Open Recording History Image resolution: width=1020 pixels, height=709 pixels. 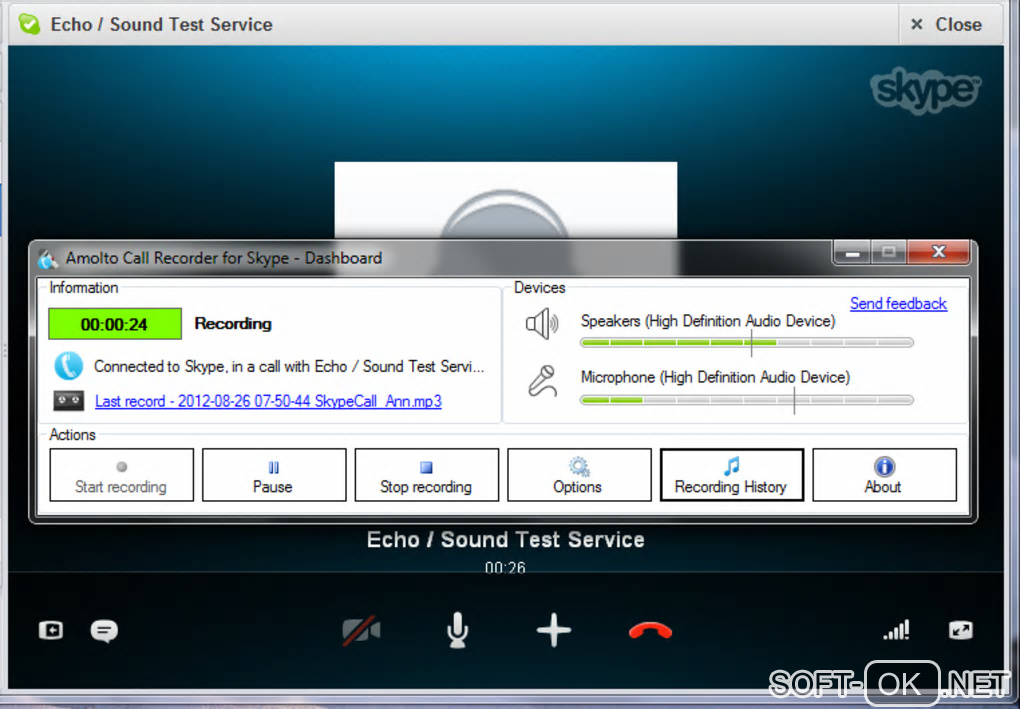point(732,475)
